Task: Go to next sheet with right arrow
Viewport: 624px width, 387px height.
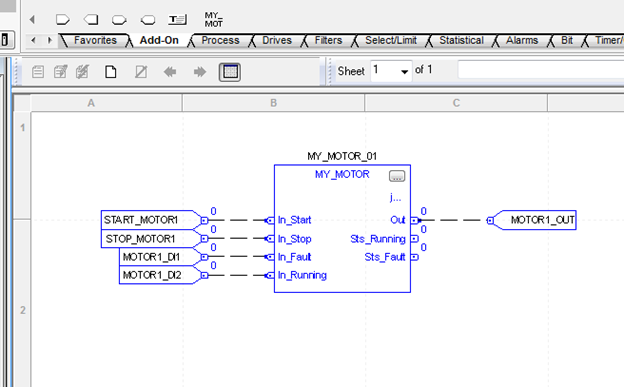Action: [x=200, y=72]
